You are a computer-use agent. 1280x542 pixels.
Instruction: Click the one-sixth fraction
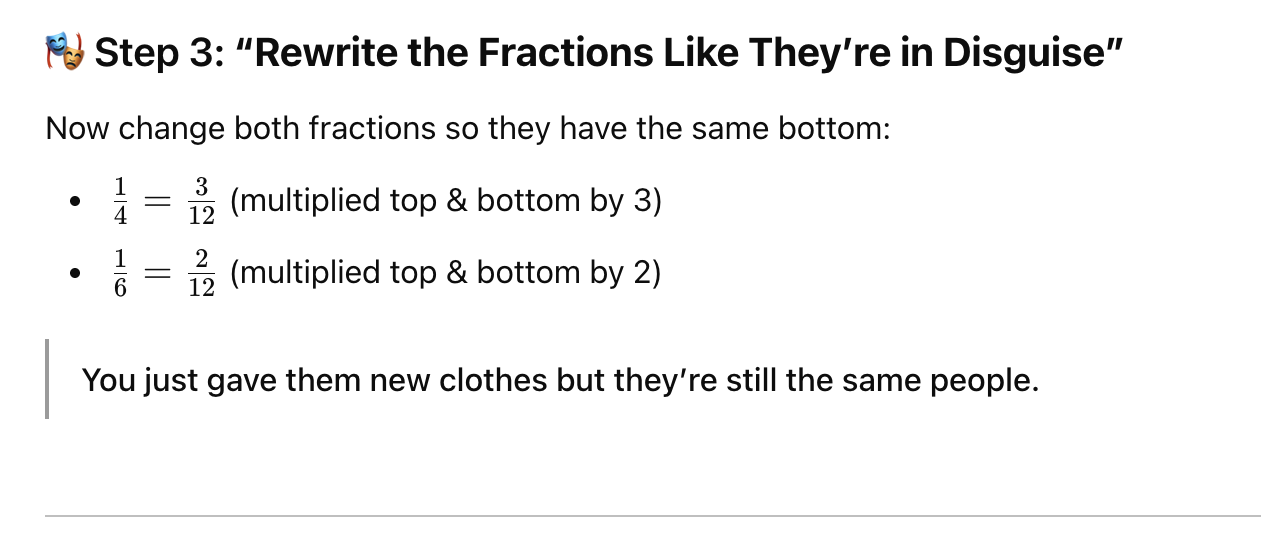122,273
